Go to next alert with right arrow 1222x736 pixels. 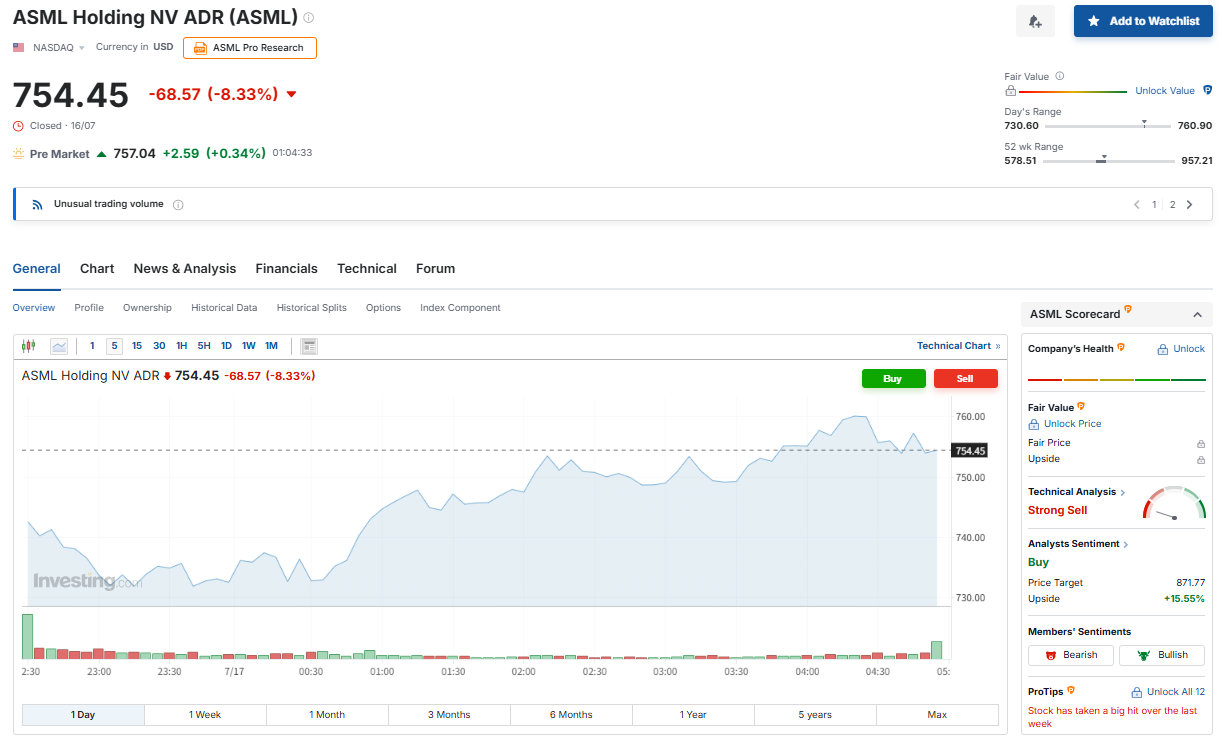[x=1189, y=204]
